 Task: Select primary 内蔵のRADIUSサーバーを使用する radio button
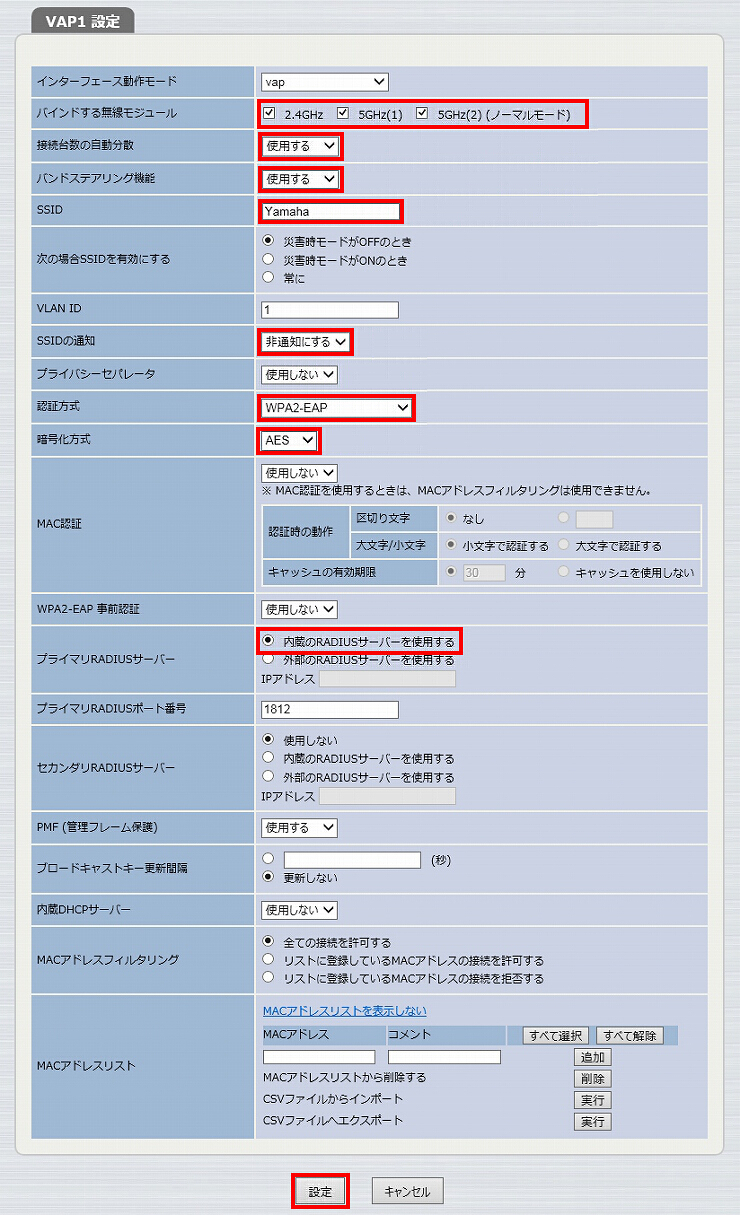point(268,641)
